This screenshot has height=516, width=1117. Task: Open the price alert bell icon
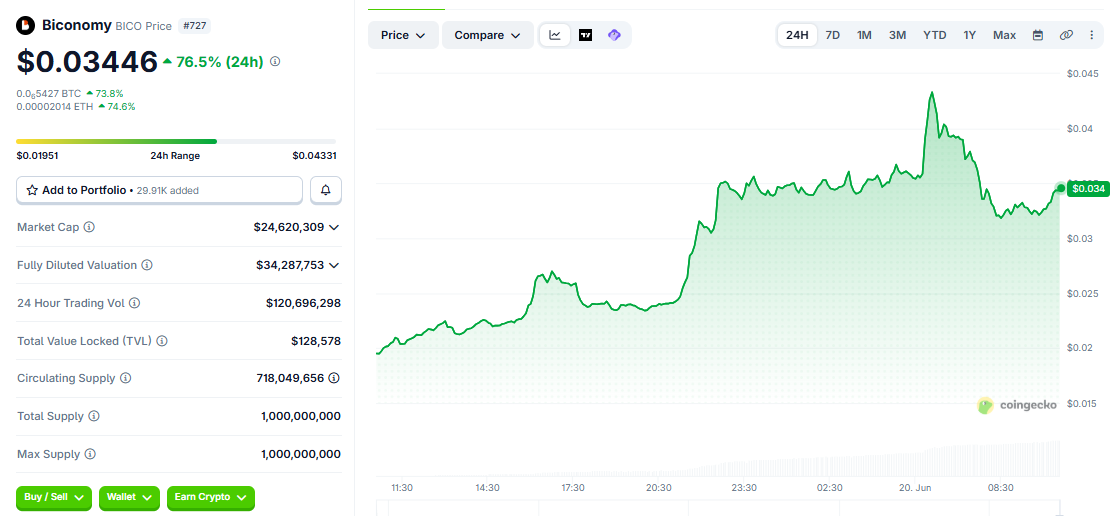pyautogui.click(x=326, y=190)
